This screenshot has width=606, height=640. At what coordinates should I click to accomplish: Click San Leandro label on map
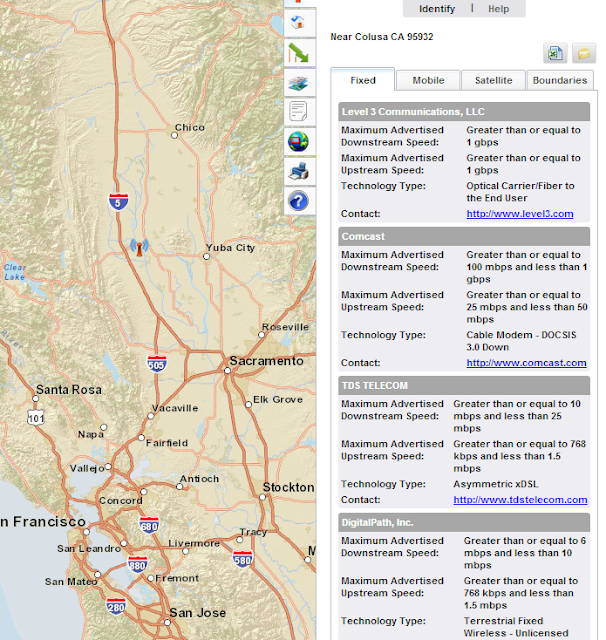pos(89,548)
